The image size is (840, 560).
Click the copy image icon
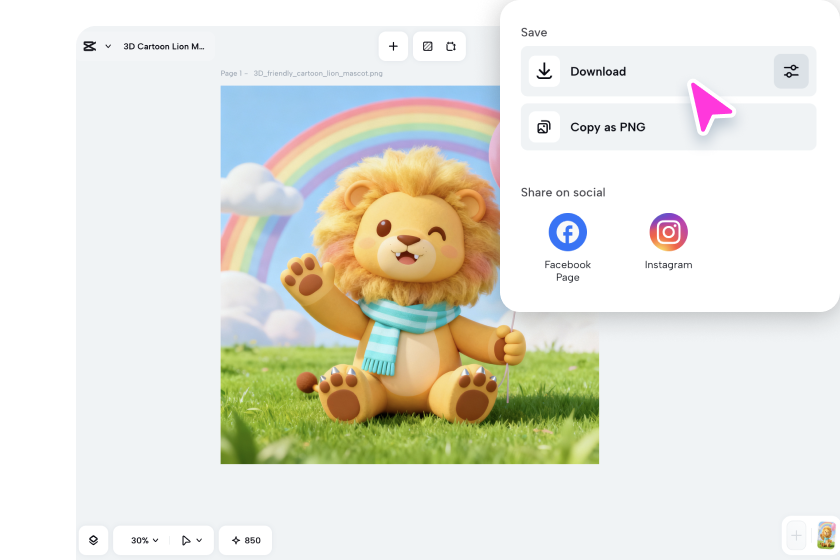(x=544, y=127)
